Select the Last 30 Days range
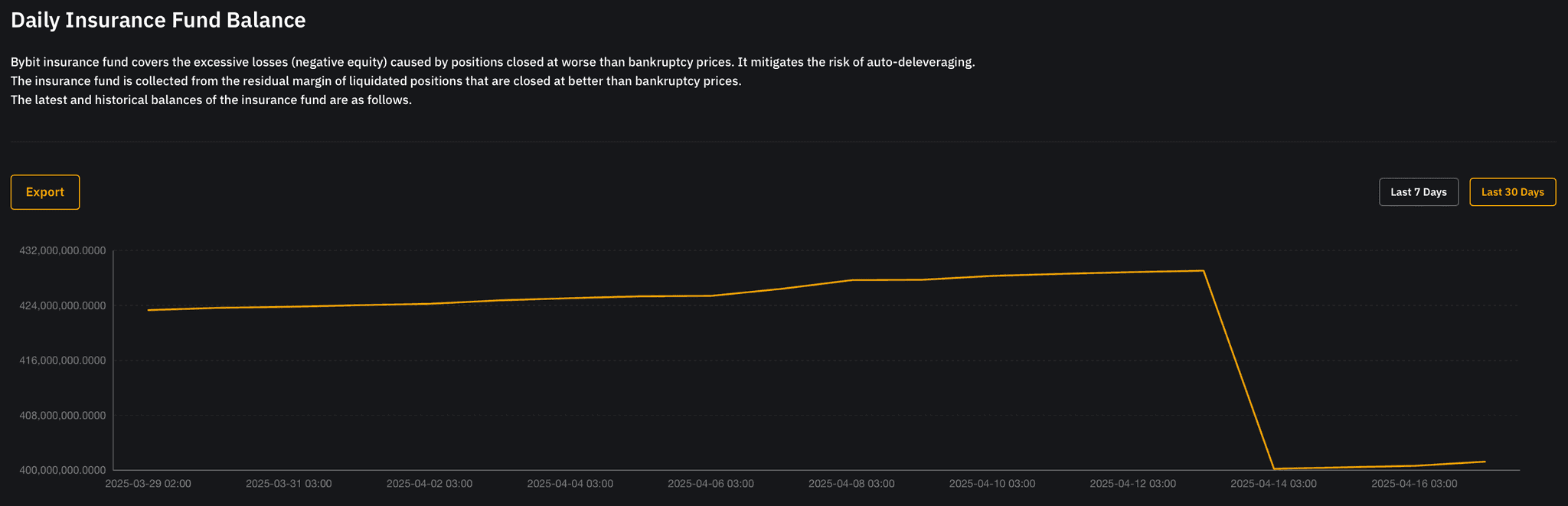Screen dimensions: 1568x506 pos(1512,192)
